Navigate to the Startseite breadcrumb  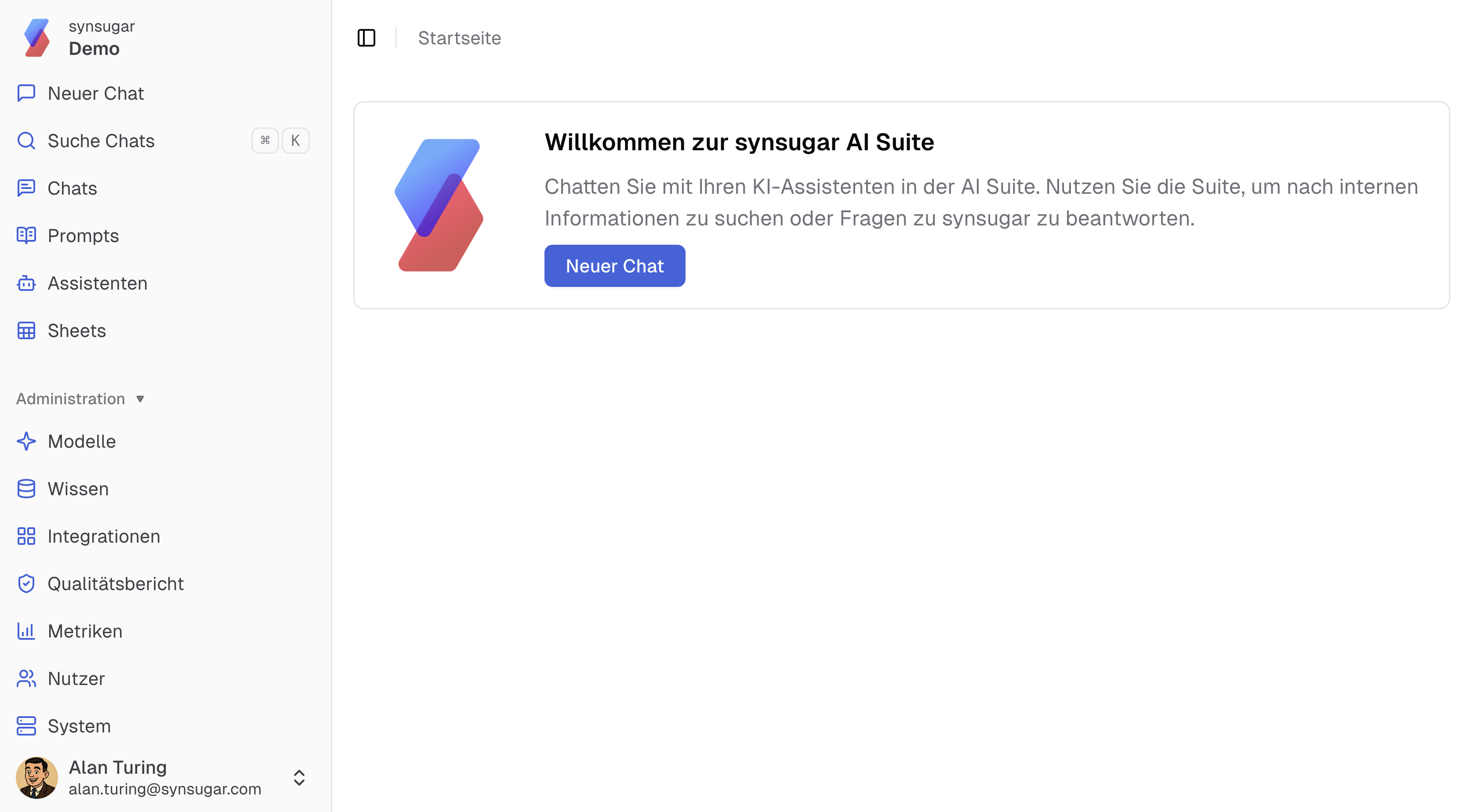pos(459,37)
